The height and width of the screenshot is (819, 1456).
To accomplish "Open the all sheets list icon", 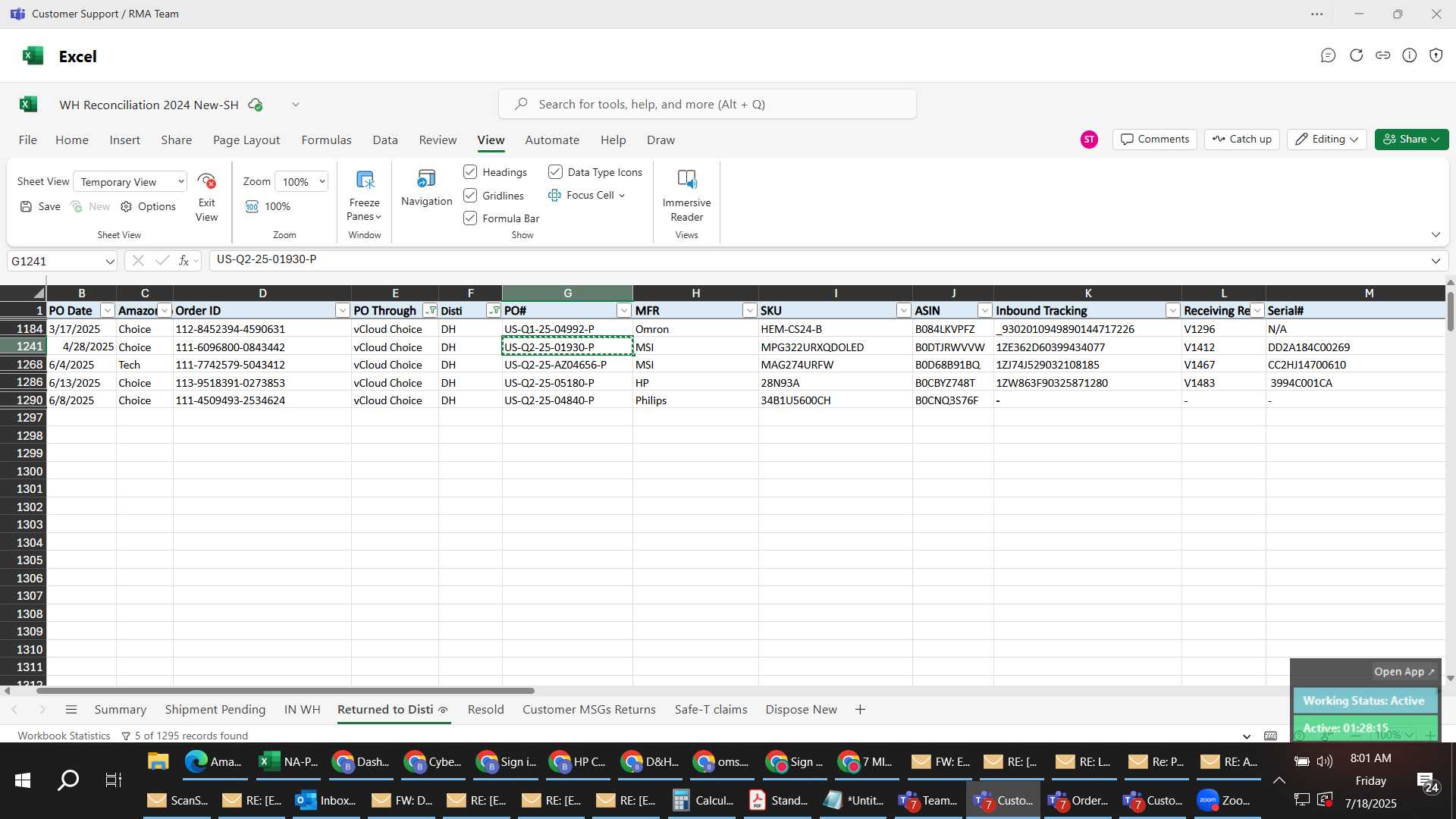I will [71, 710].
